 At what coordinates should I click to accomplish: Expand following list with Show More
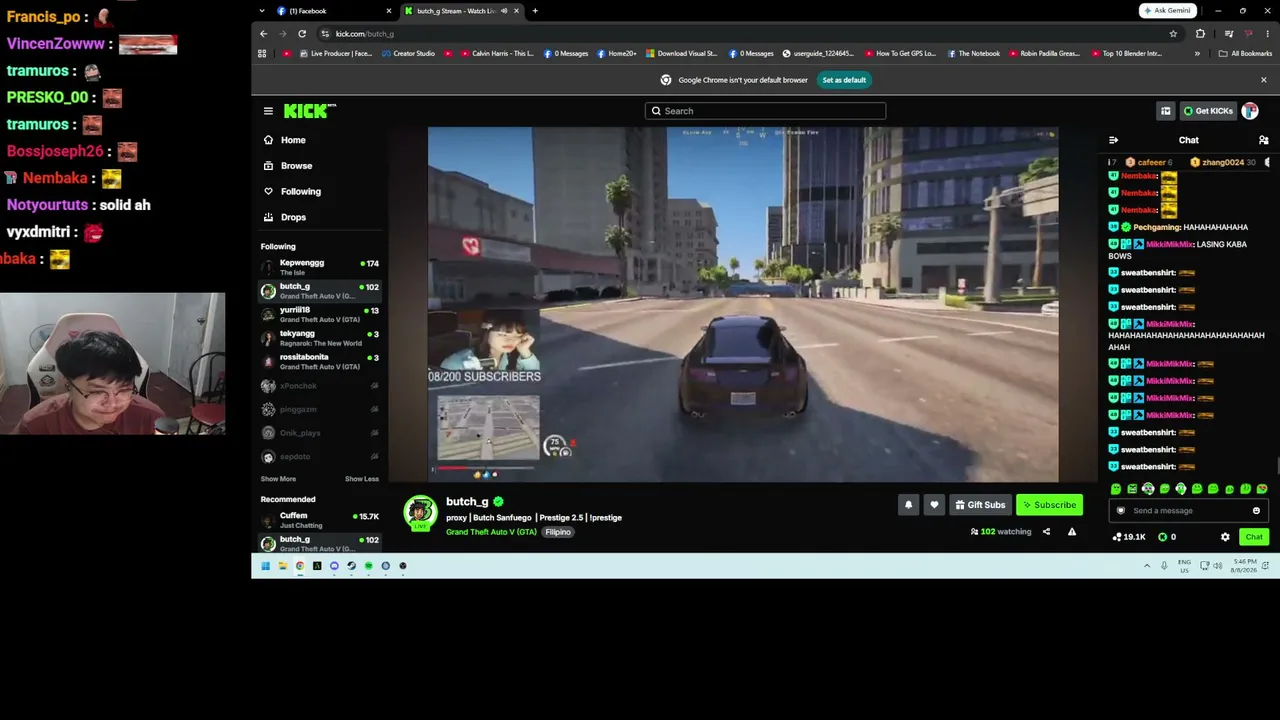pos(278,479)
